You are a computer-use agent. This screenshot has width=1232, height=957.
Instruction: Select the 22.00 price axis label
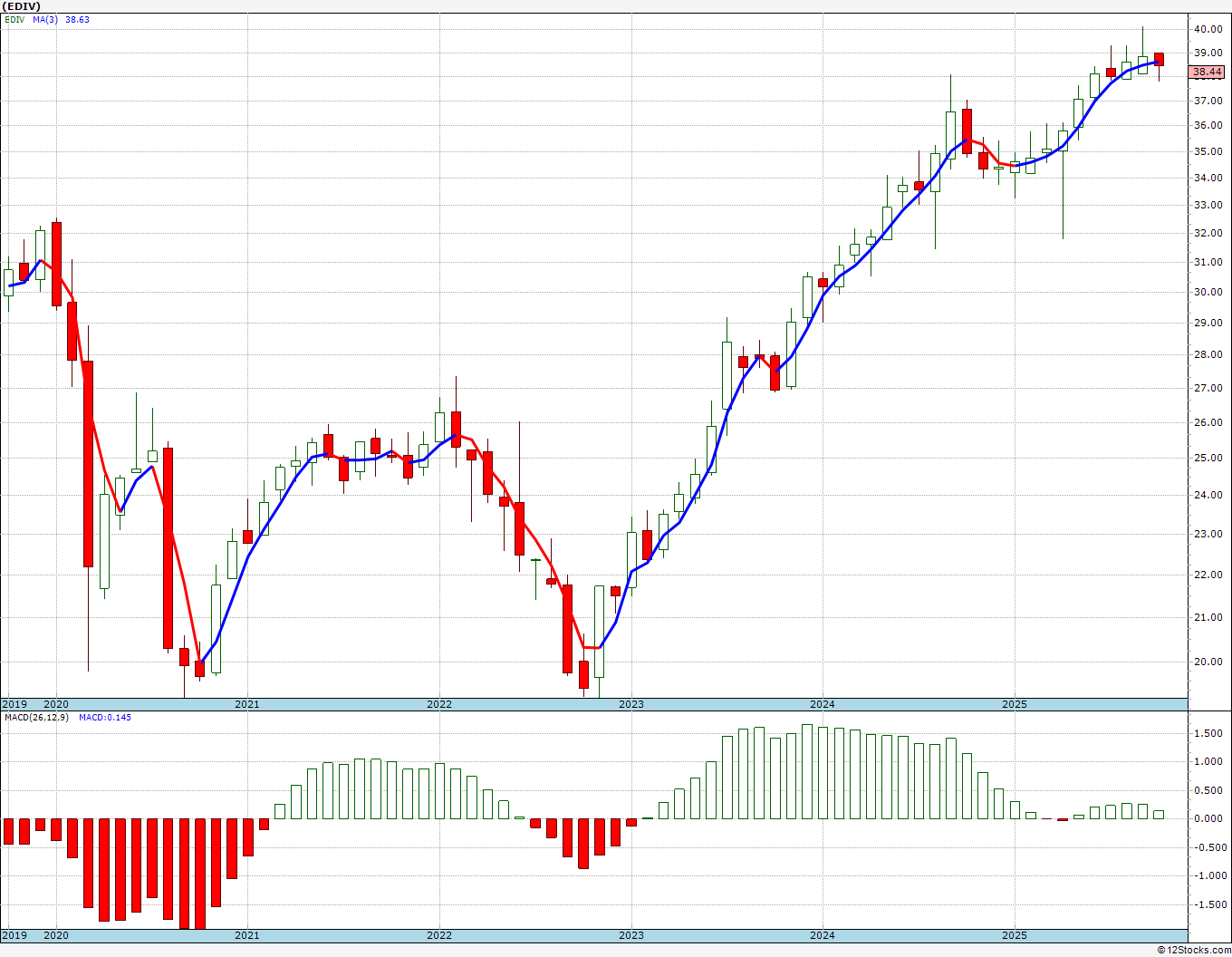[1208, 575]
